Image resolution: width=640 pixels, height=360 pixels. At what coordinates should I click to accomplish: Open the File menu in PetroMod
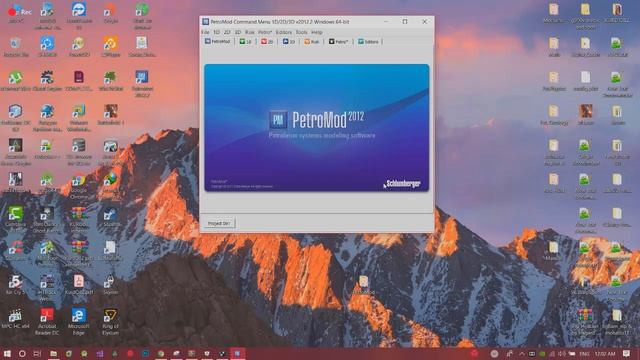[205, 32]
